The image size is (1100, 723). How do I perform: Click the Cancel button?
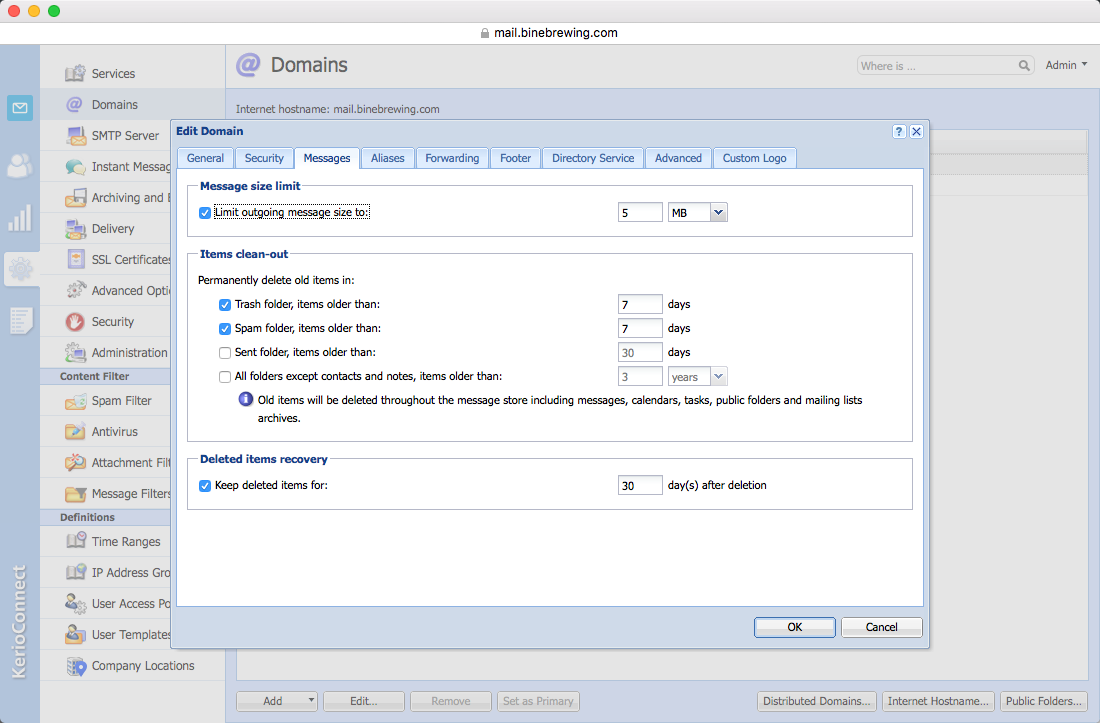pyautogui.click(x=881, y=627)
